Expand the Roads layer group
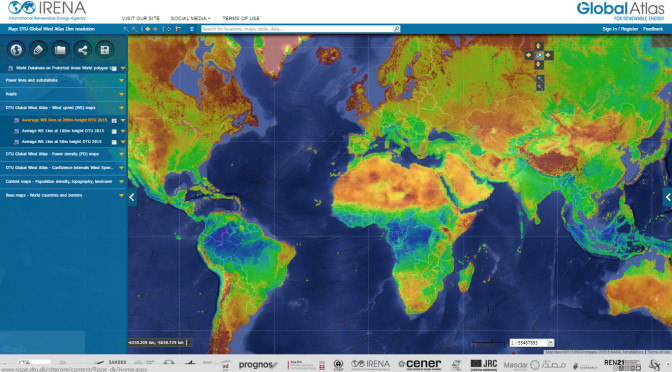 (x=121, y=94)
